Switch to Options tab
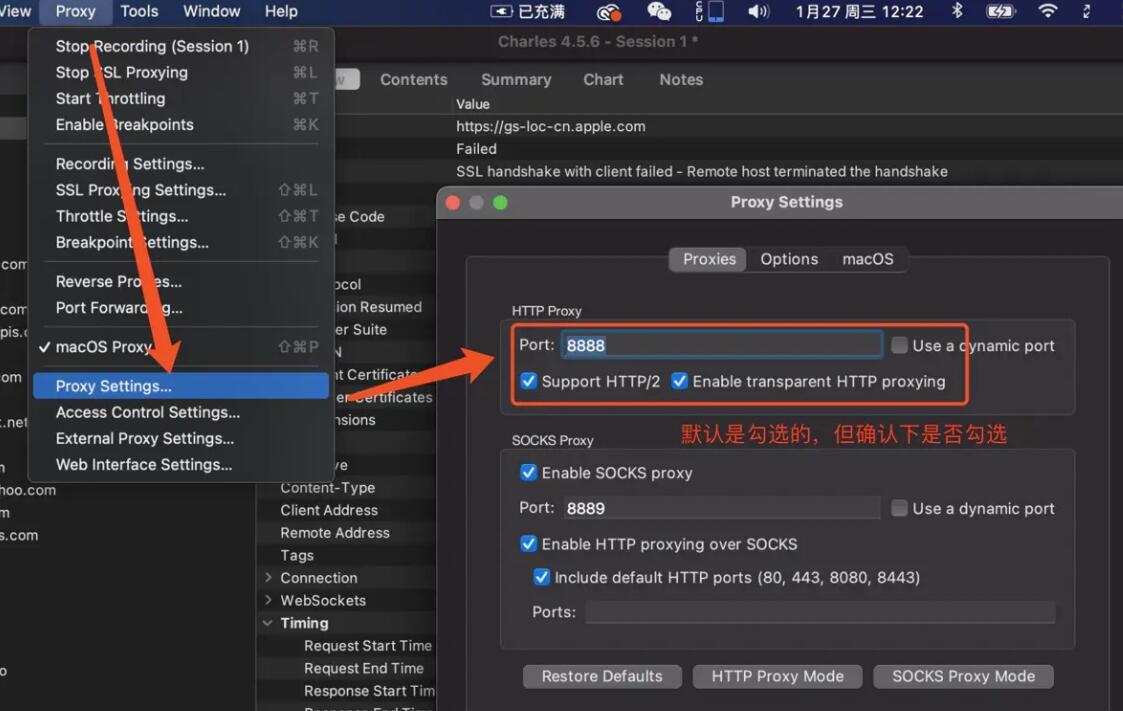Viewport: 1123px width, 711px height. pyautogui.click(x=789, y=259)
